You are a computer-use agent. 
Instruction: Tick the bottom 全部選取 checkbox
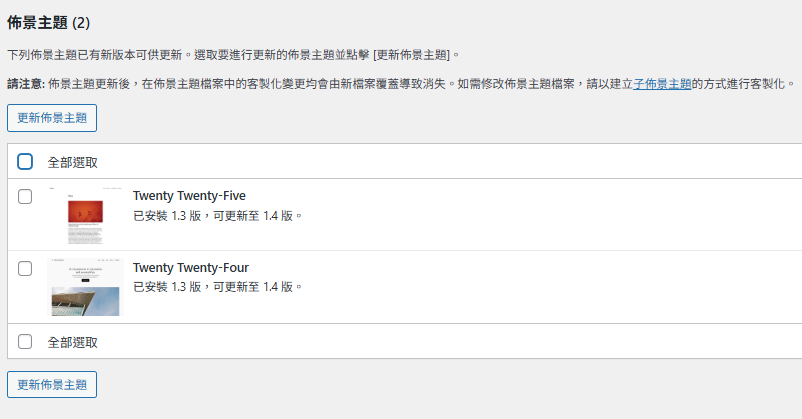[x=25, y=341]
